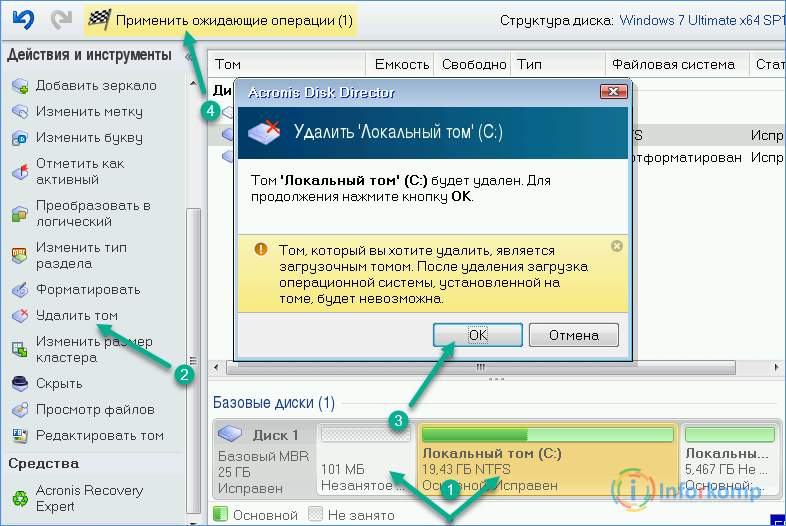The width and height of the screenshot is (786, 526).
Task: Sort the list by Емкость column
Action: coord(402,65)
